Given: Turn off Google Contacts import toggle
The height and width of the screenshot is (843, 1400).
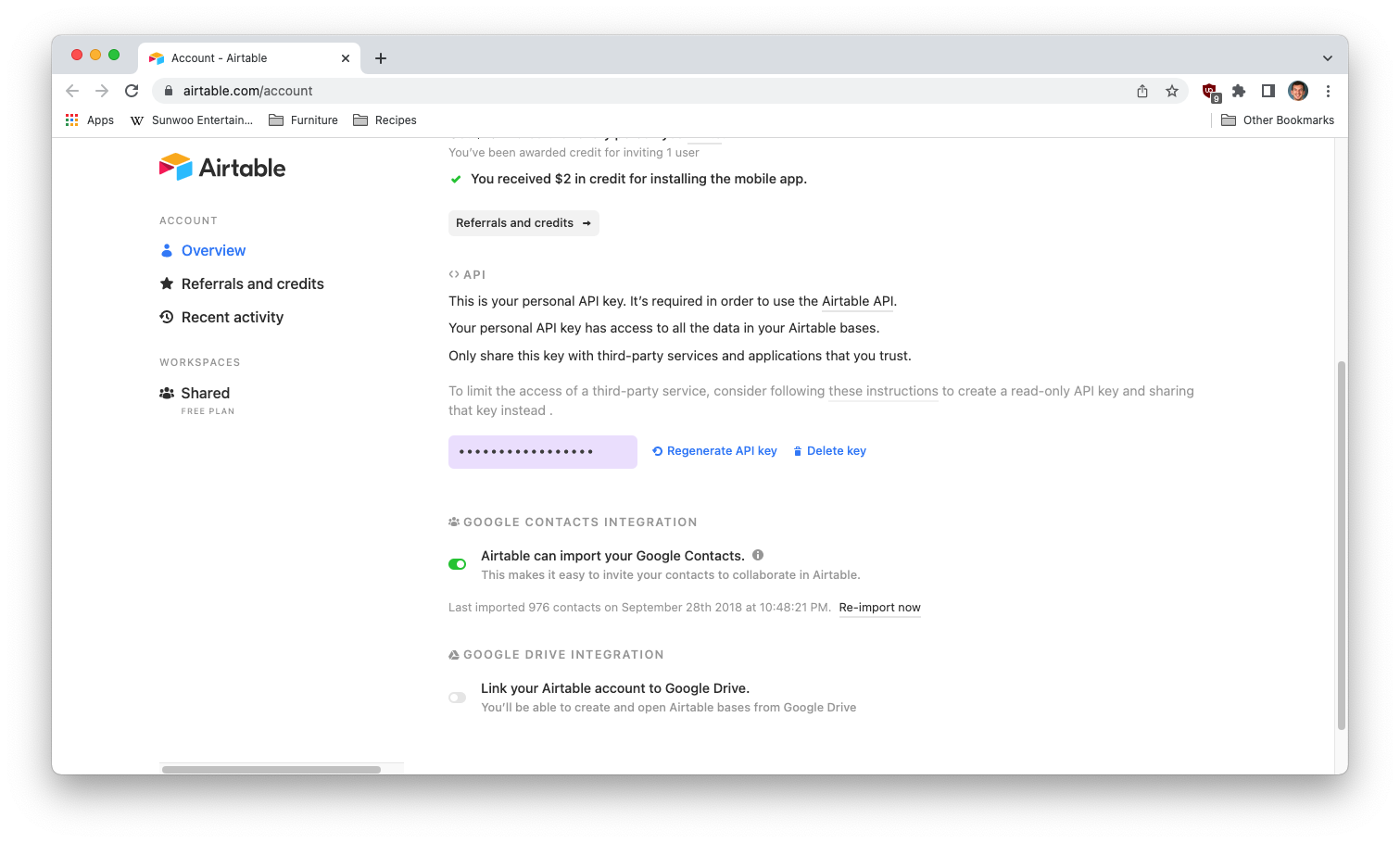Looking at the screenshot, I should point(458,564).
